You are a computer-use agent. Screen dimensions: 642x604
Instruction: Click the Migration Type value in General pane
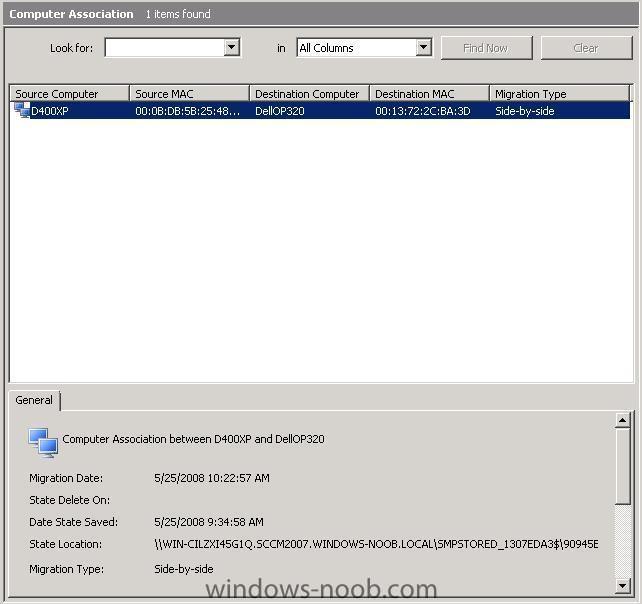point(183,569)
